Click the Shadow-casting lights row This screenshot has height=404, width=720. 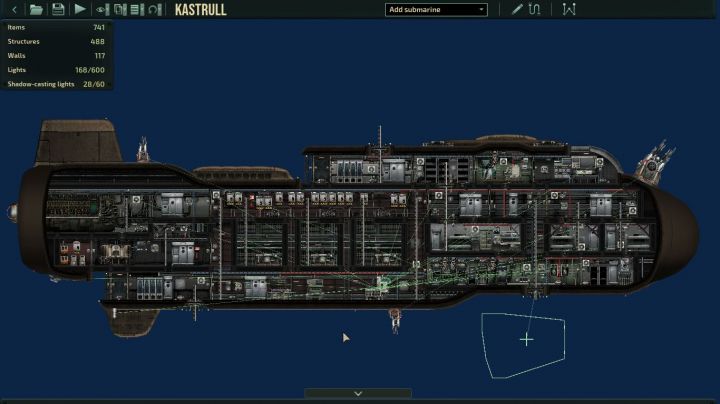[x=56, y=84]
